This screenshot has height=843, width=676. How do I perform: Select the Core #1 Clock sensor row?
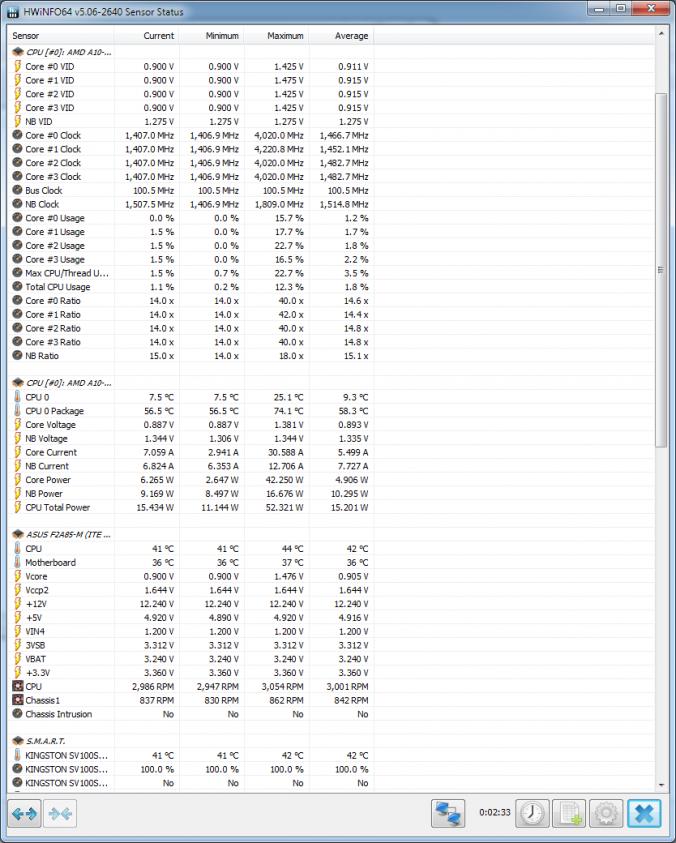coord(53,149)
